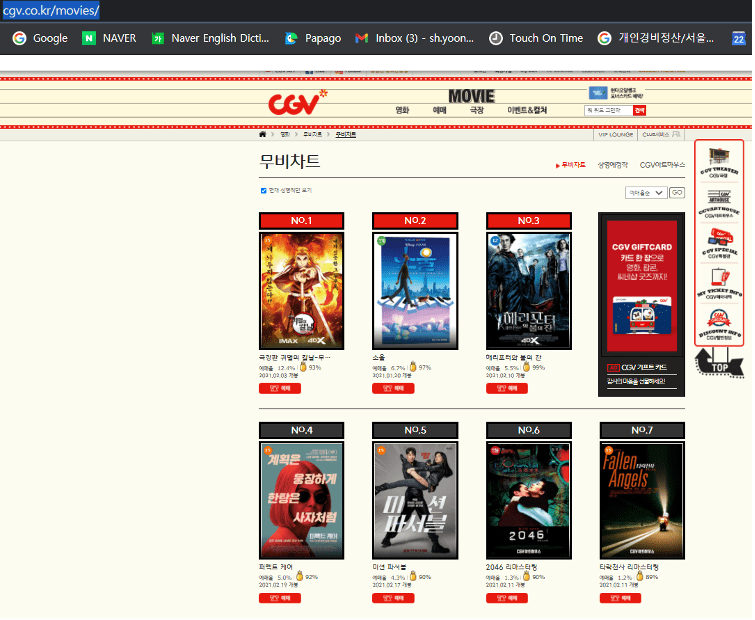Open the 예매 menu
The image size is (755, 620).
click(x=439, y=110)
